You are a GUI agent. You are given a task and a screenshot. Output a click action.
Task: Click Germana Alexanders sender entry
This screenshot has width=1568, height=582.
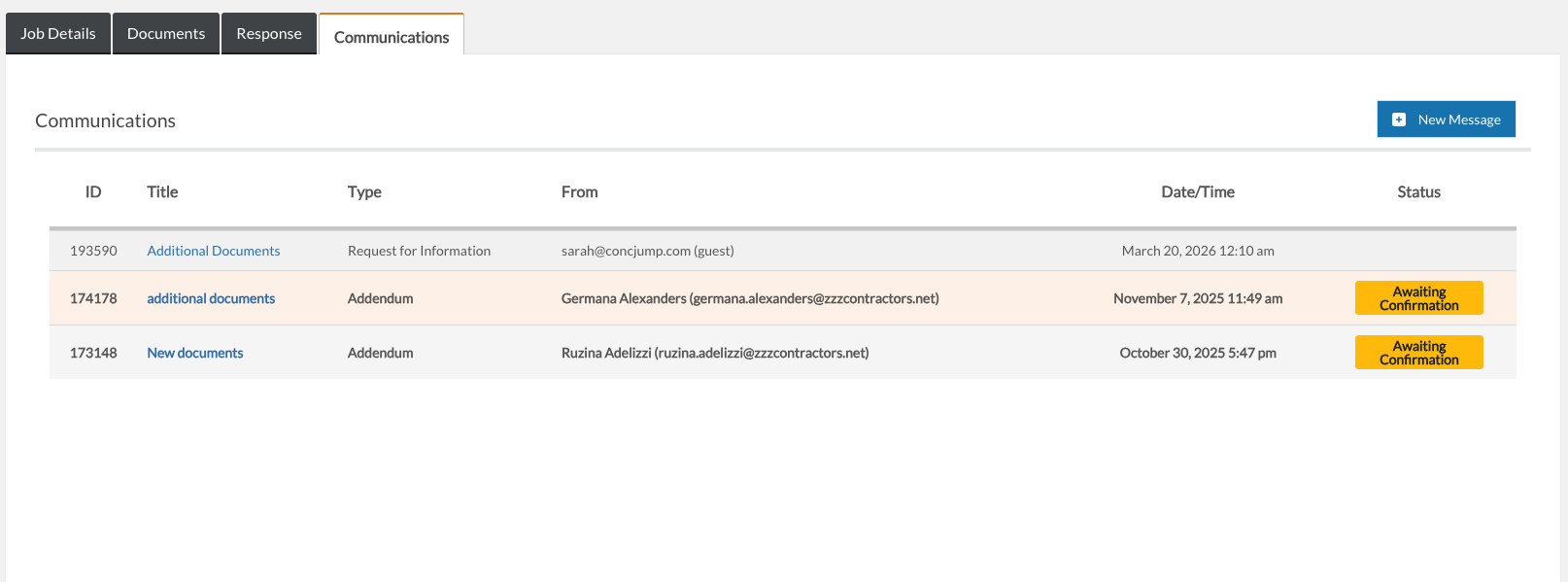click(x=749, y=298)
